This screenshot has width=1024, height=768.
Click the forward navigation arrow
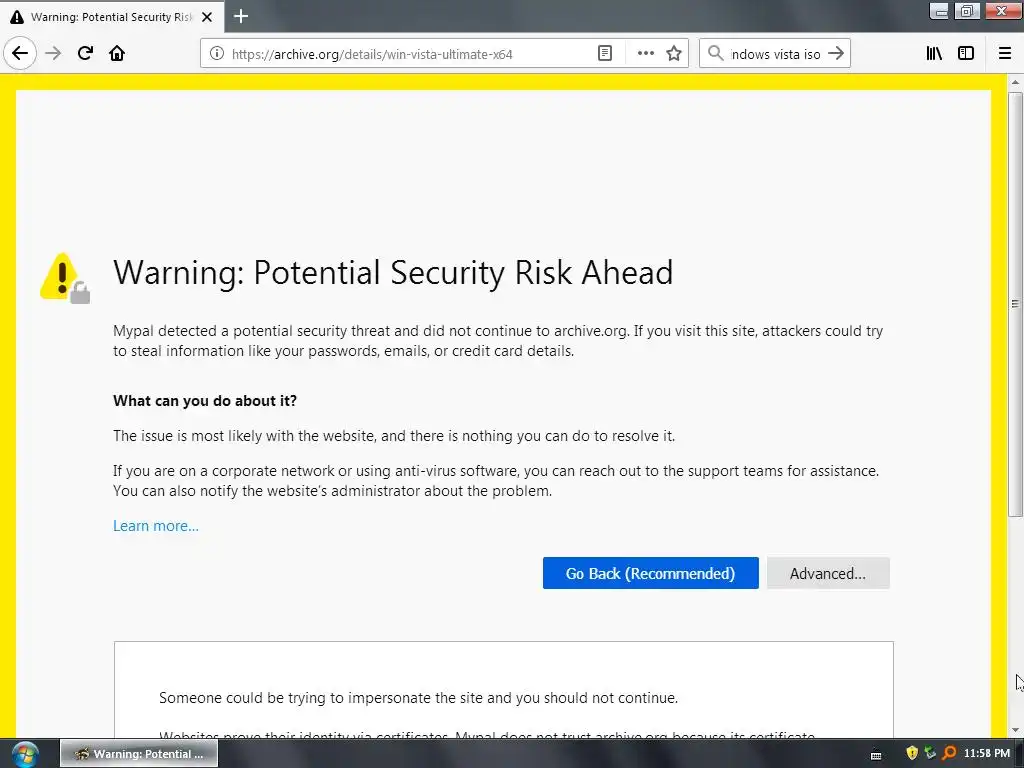53,53
